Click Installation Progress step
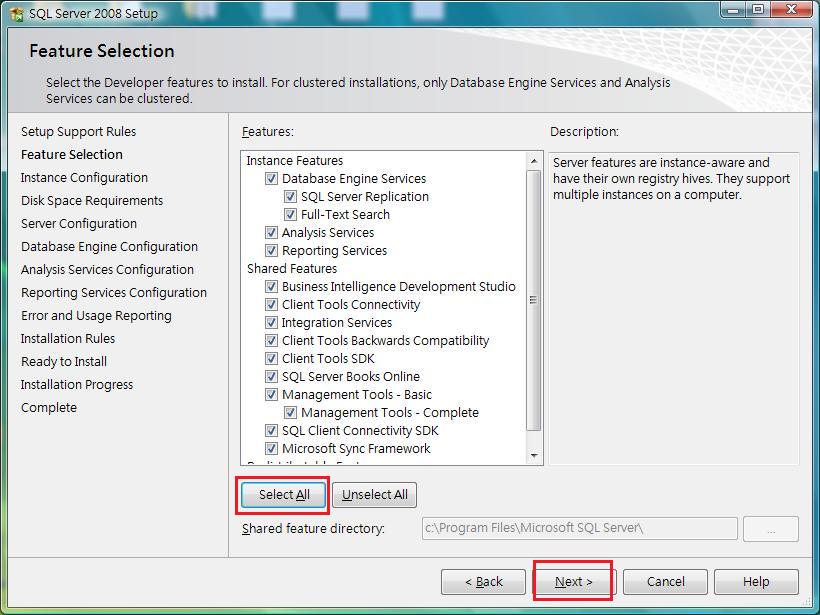This screenshot has height=615, width=820. click(x=77, y=385)
